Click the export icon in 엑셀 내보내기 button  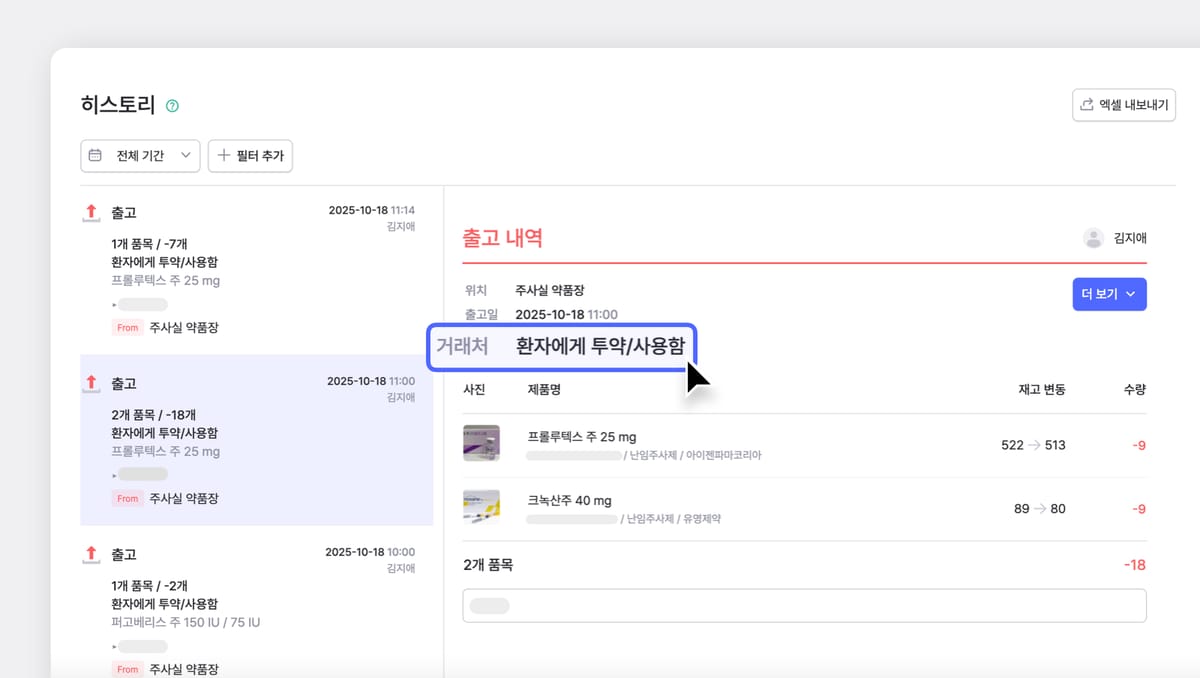(x=1086, y=105)
